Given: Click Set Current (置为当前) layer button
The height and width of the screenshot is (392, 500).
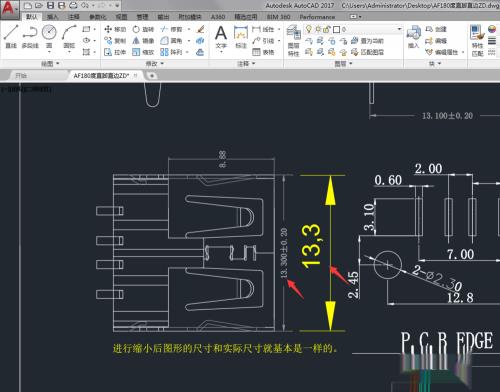Looking at the screenshot, I should pyautogui.click(x=367, y=41).
